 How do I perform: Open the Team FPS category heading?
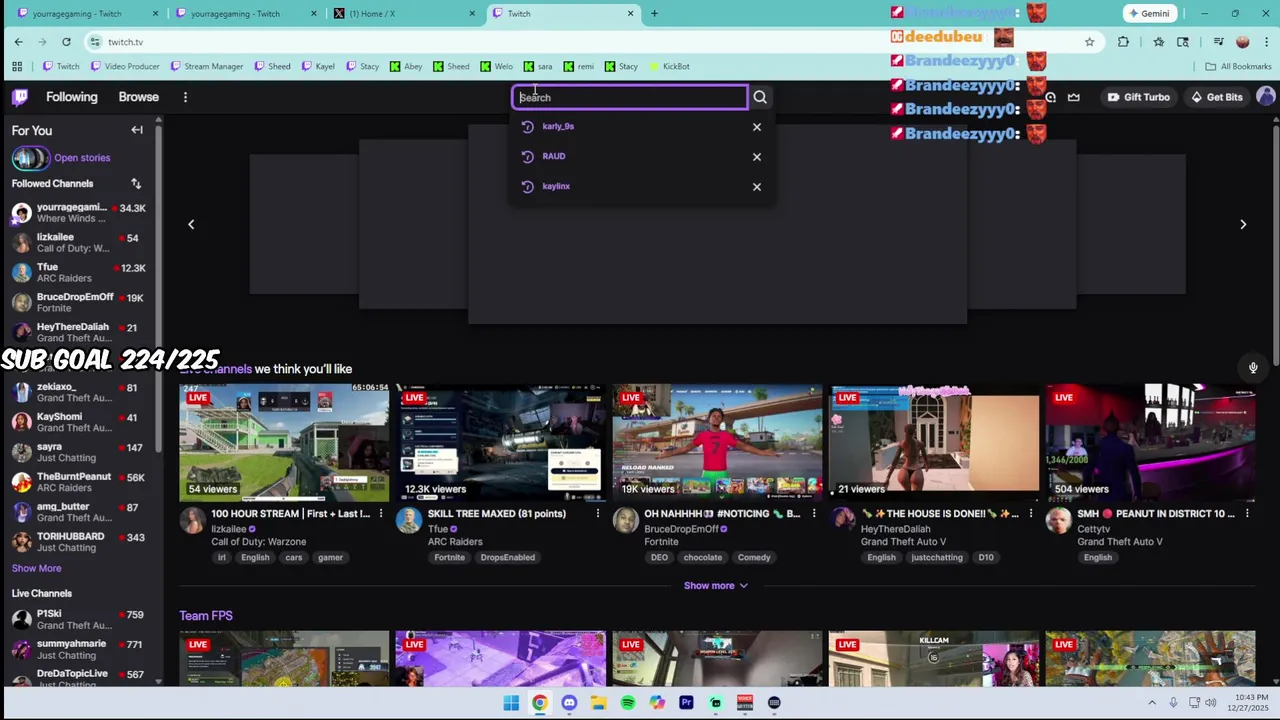pyautogui.click(x=206, y=616)
